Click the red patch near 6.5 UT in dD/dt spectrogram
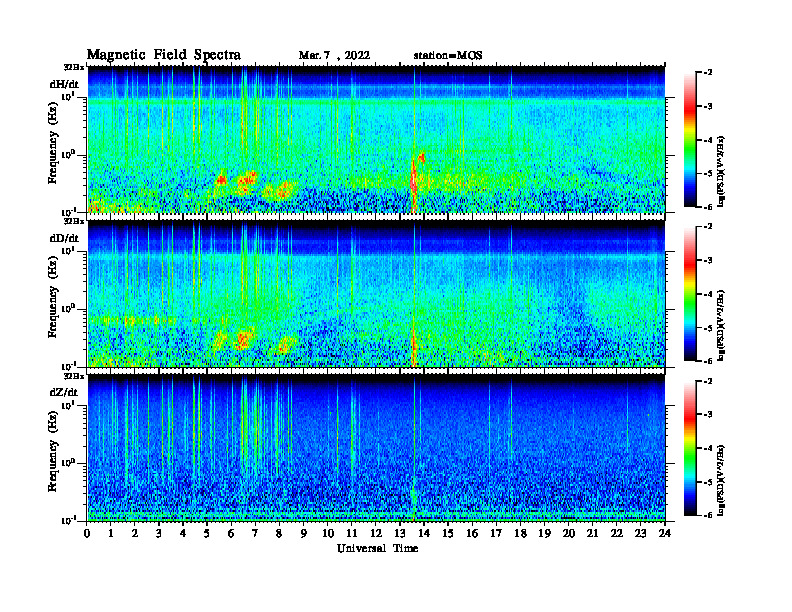 (x=245, y=338)
